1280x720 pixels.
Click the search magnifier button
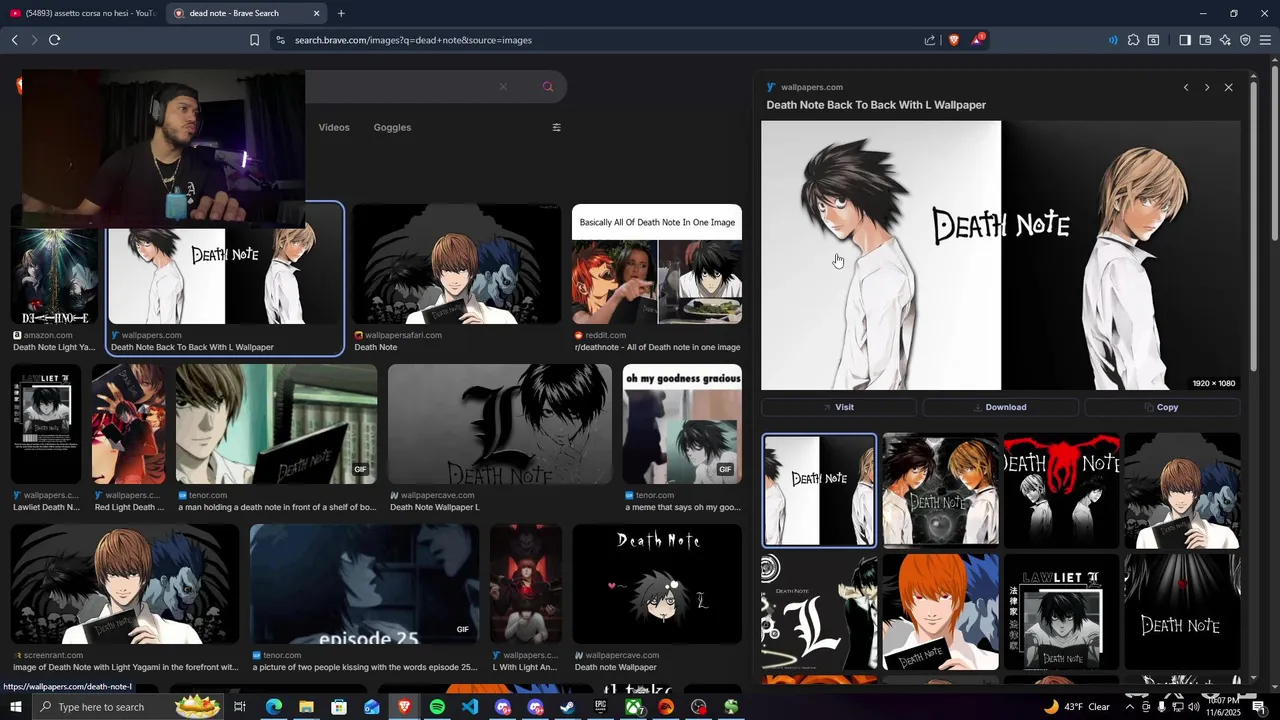point(548,87)
